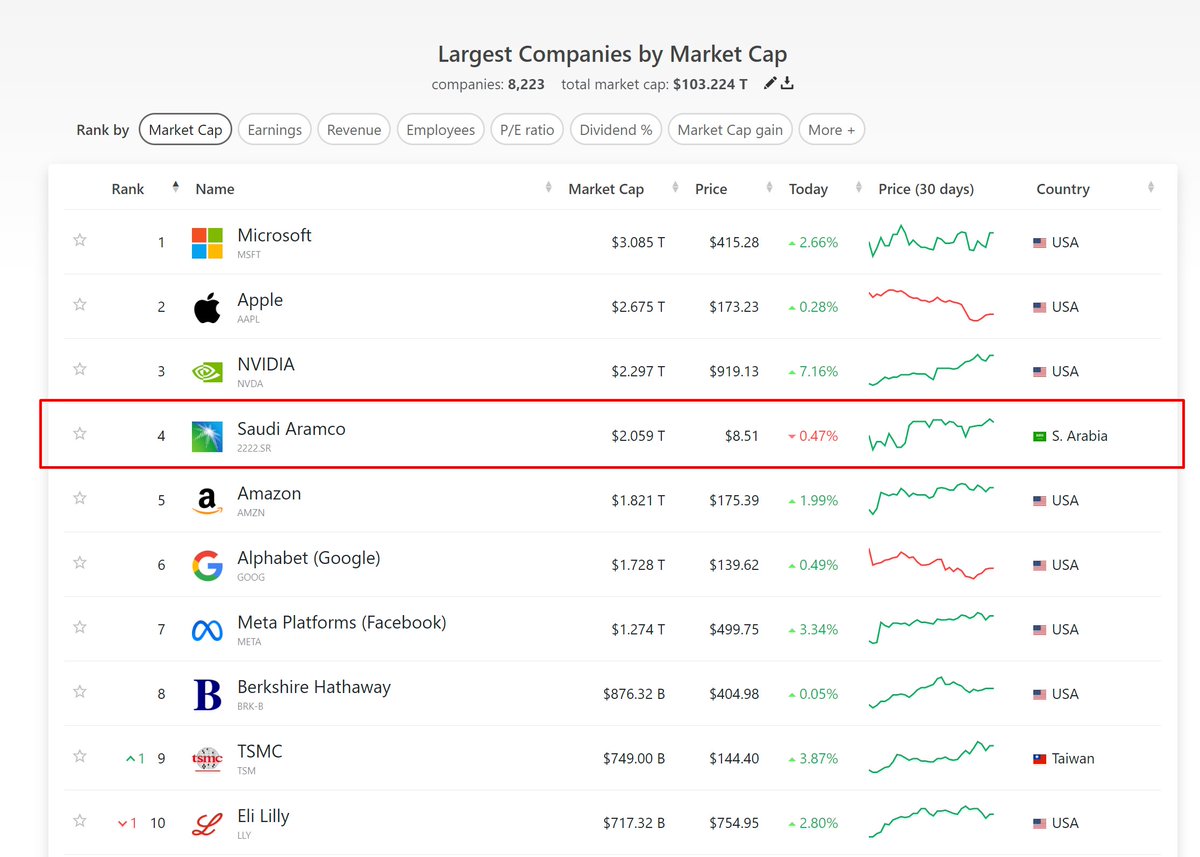
Task: Open the TSMC company link
Action: [260, 752]
